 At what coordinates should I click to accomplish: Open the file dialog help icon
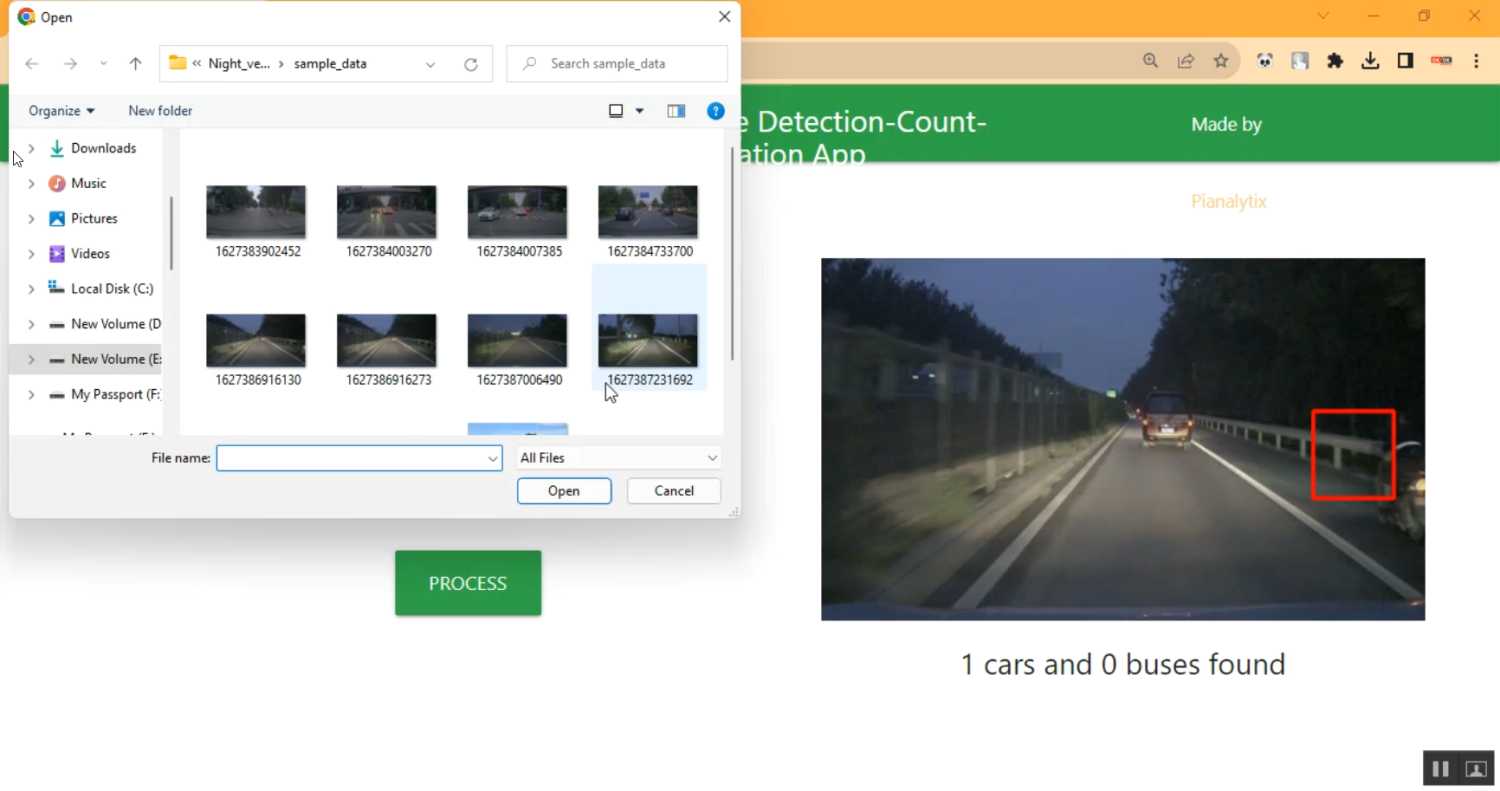coord(716,111)
